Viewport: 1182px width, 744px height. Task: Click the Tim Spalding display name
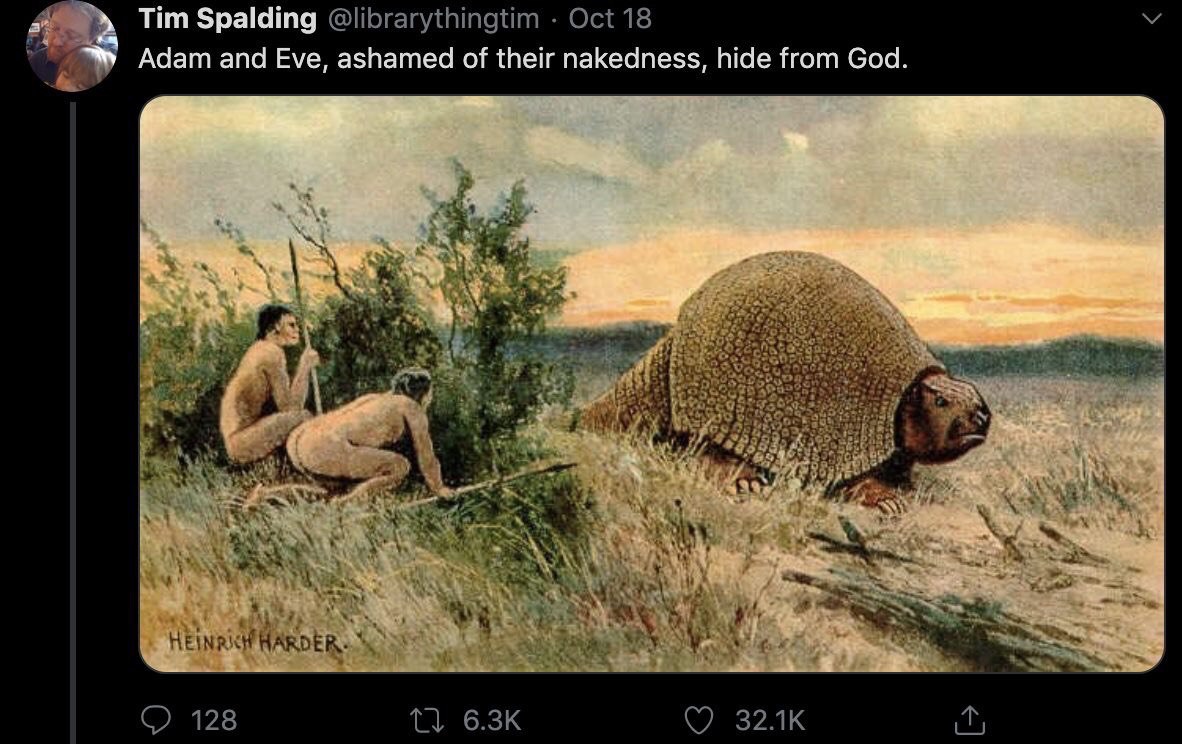(228, 19)
